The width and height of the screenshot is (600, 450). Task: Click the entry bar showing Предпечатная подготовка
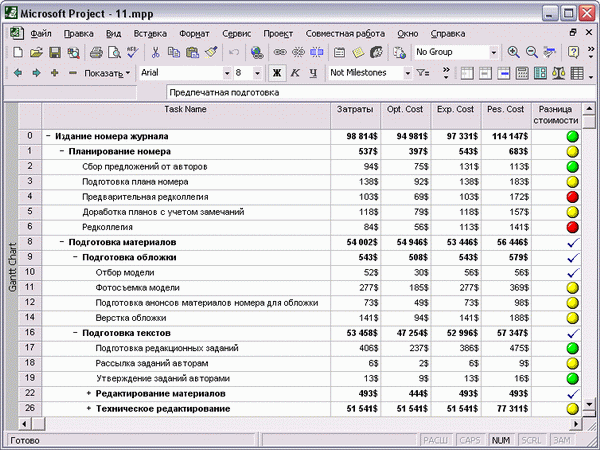[x=381, y=93]
